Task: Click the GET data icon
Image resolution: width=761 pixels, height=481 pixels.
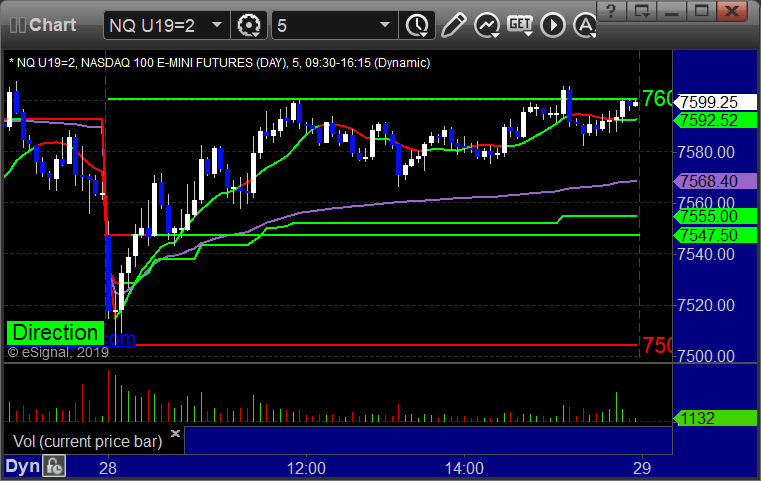Action: pos(520,25)
